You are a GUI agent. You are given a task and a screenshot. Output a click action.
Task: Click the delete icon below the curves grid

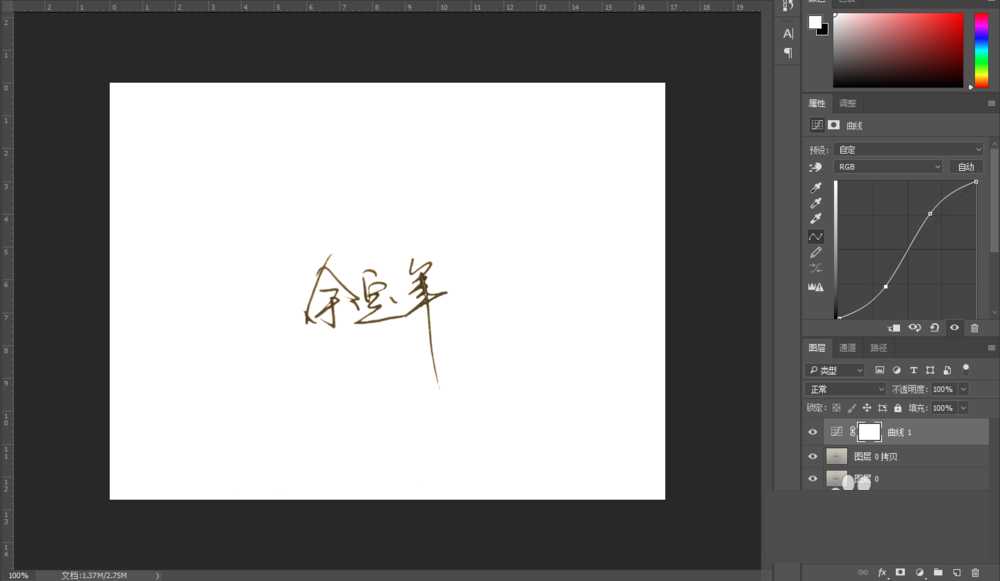(975, 327)
